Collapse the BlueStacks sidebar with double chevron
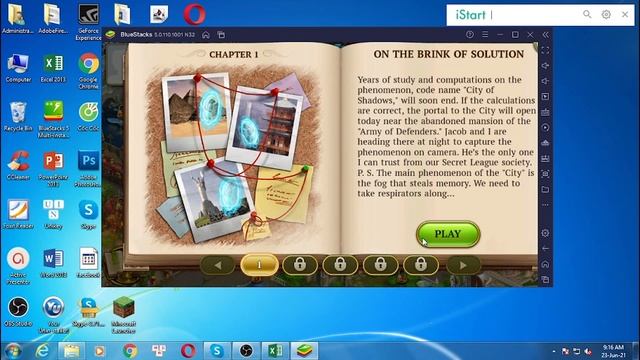This screenshot has width=640, height=360. (545, 35)
